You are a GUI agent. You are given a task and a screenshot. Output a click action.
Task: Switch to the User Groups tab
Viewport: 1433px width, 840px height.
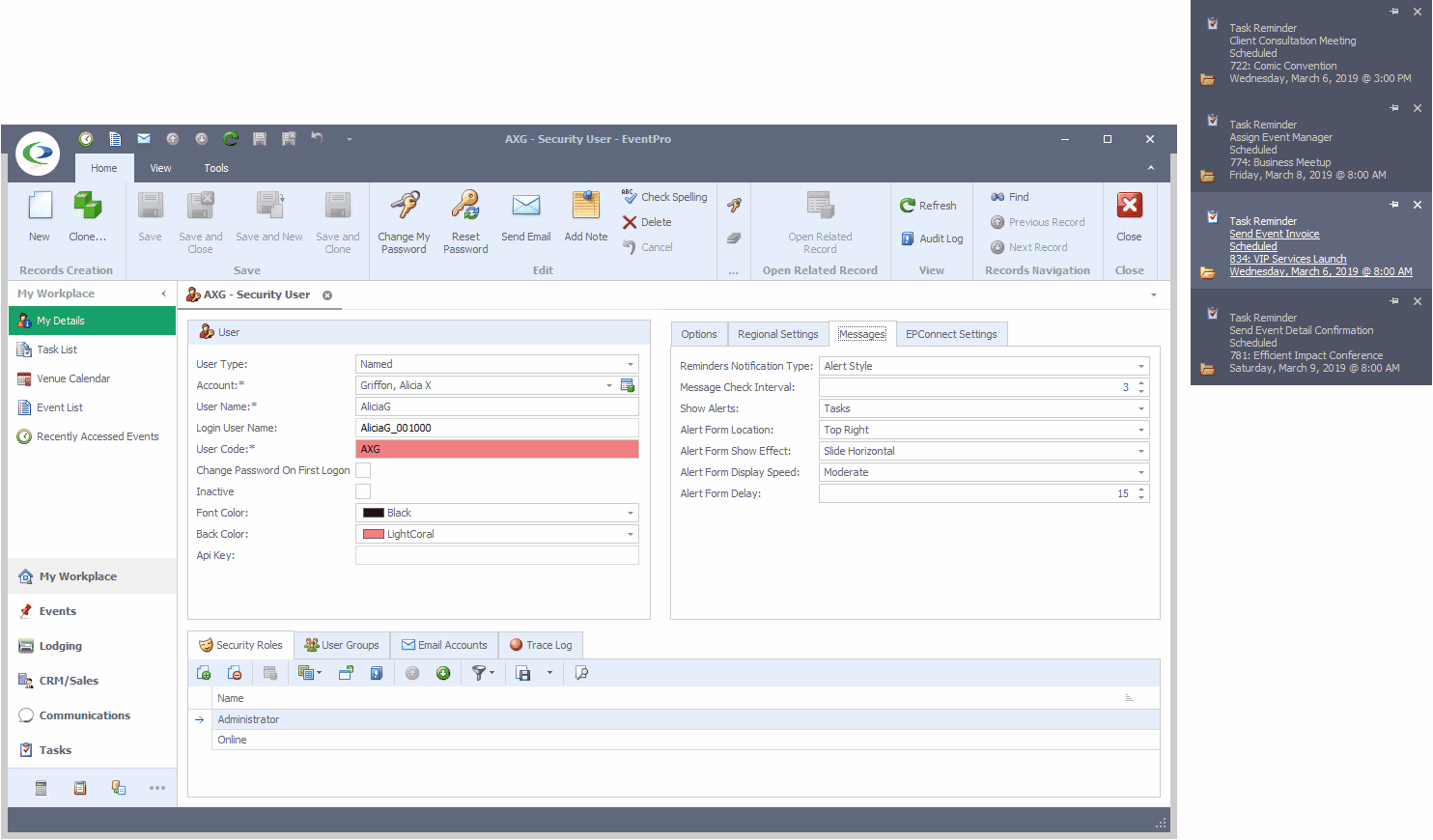point(342,645)
